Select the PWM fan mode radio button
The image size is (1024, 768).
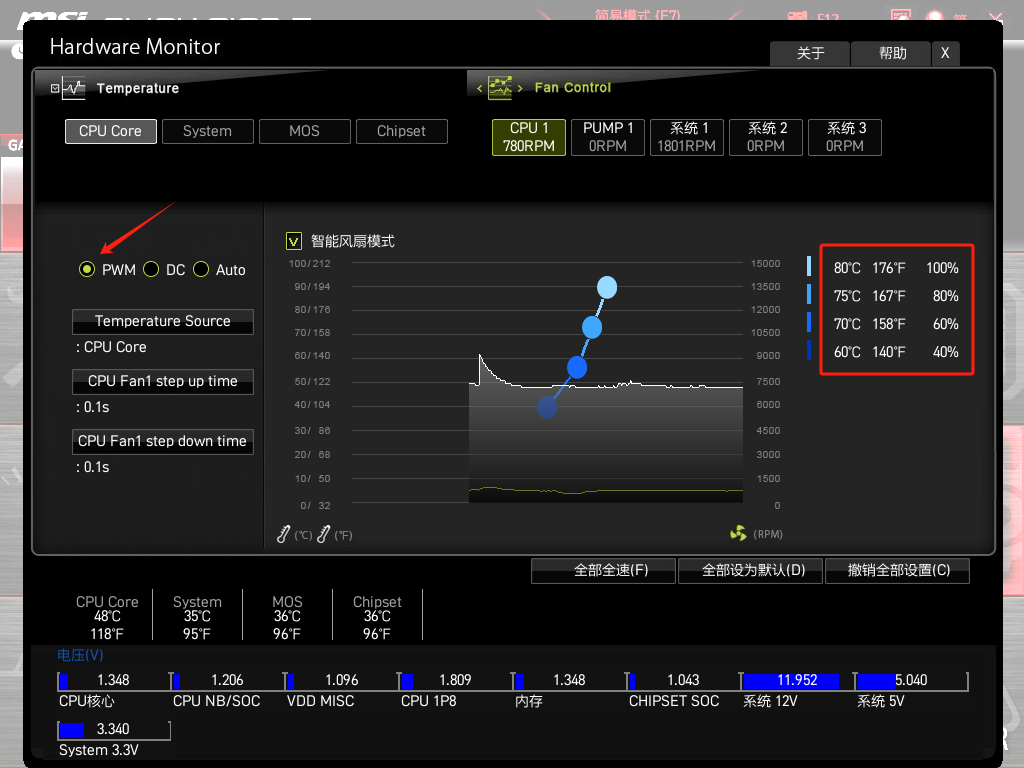click(87, 269)
